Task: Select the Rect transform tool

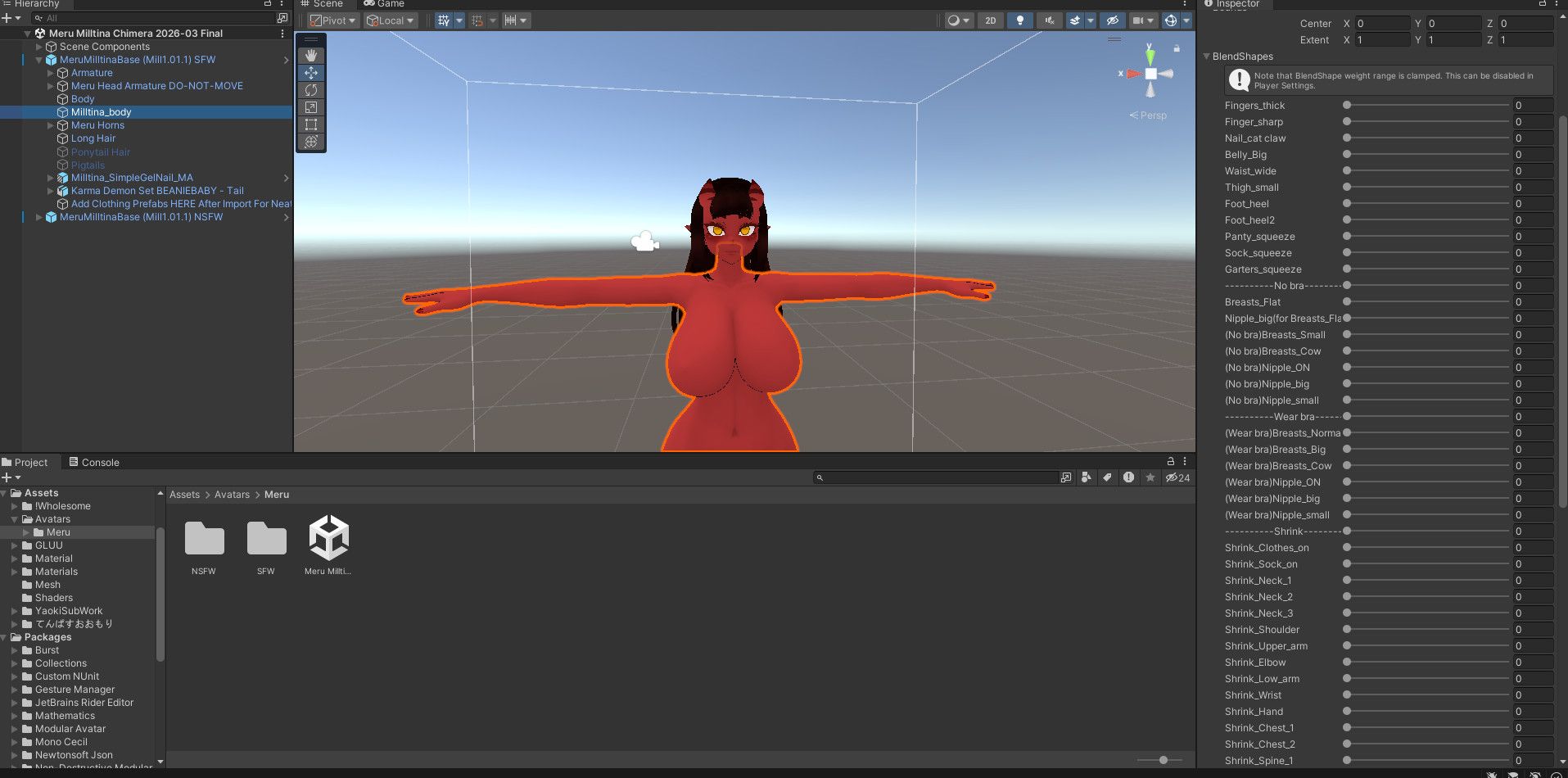Action: click(x=311, y=124)
